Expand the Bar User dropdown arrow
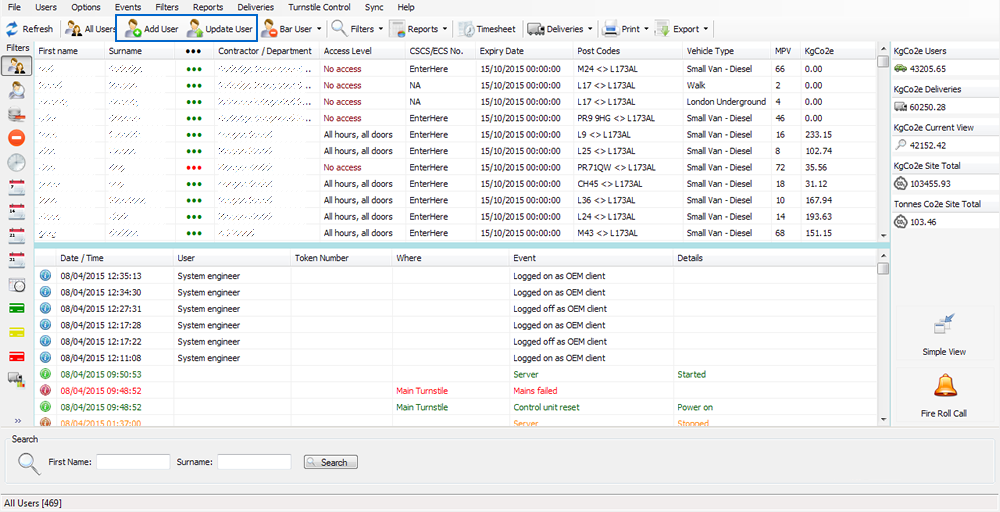The height and width of the screenshot is (512, 1000). [x=319, y=29]
